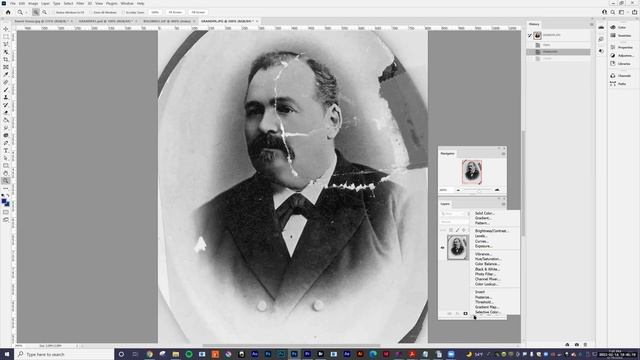Select the Eraser tool
Screen dimensions: 640x360
(6, 113)
